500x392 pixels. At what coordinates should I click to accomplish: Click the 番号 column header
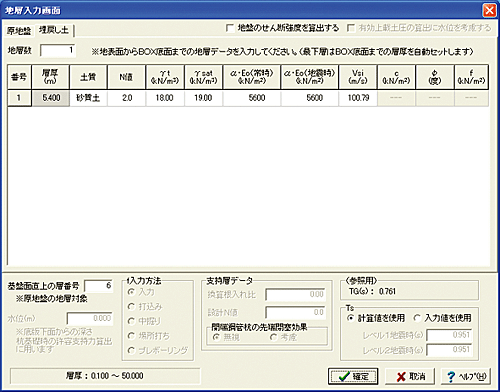[19, 77]
